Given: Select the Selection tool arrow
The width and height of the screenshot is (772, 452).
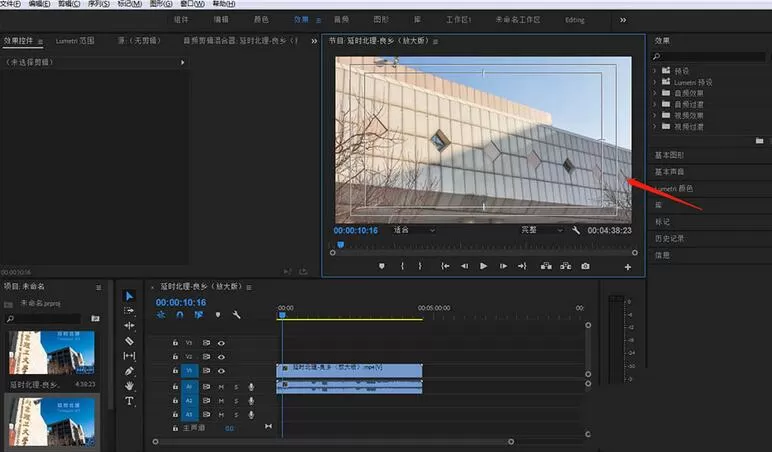Looking at the screenshot, I should pos(129,295).
